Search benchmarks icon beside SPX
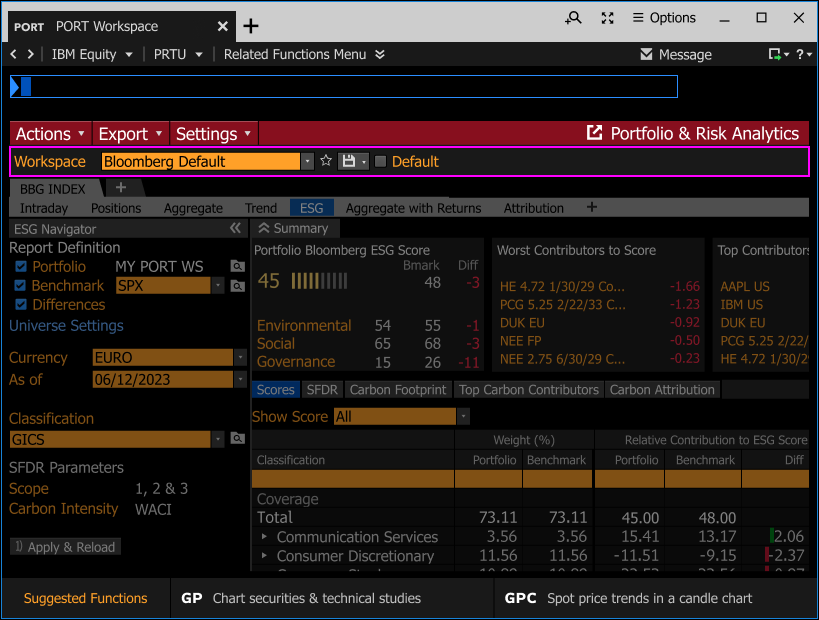Viewport: 819px width, 620px height. coord(238,286)
